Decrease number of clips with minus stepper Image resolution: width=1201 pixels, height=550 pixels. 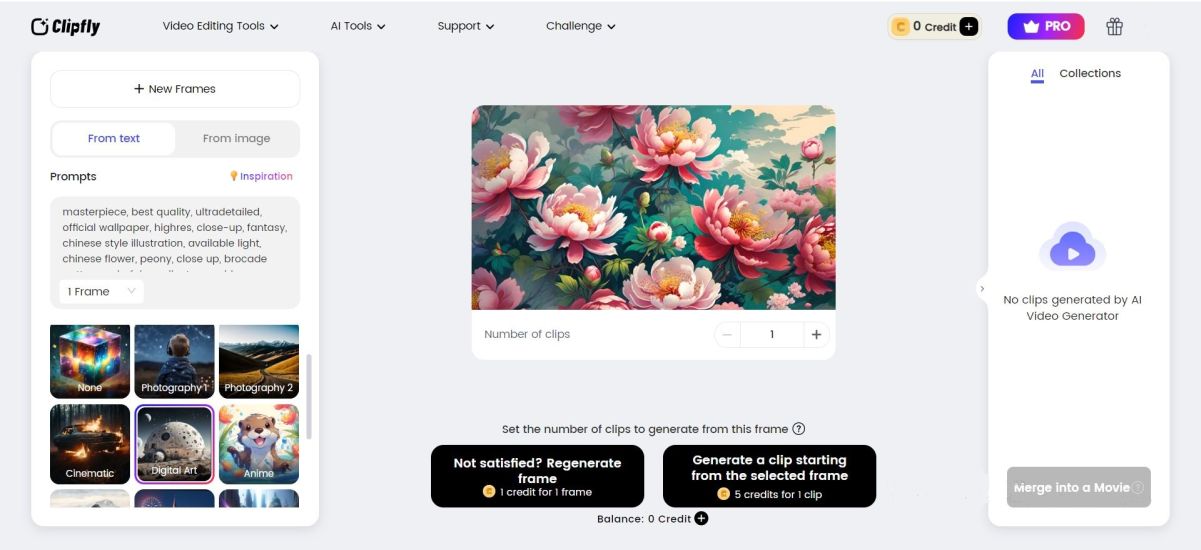727,334
